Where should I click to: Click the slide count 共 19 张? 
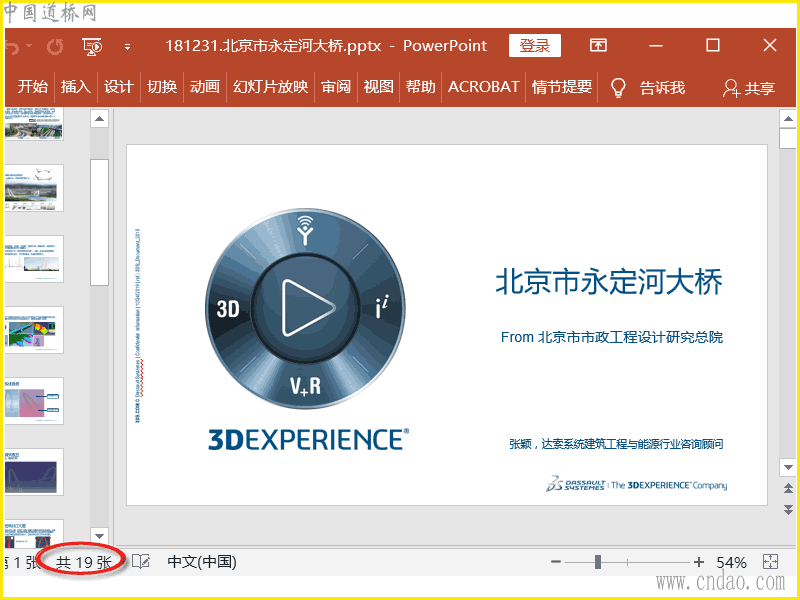click(83, 563)
